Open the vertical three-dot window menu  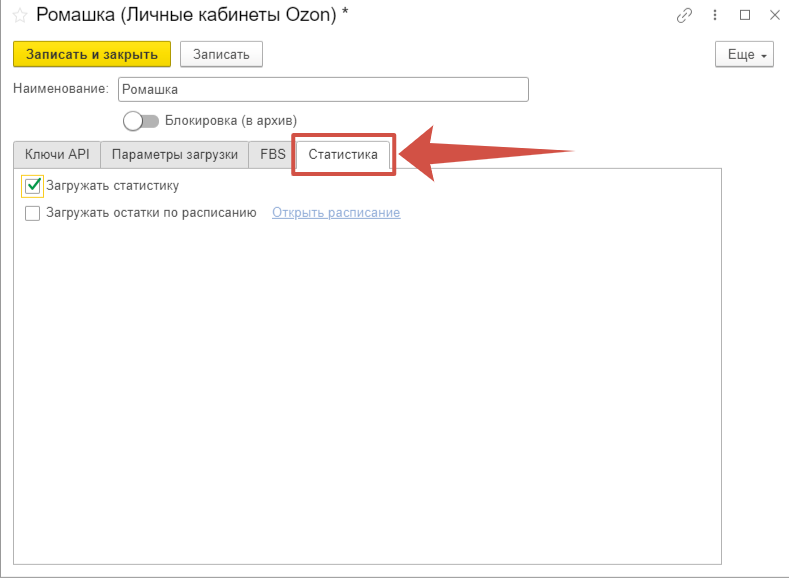pos(715,16)
